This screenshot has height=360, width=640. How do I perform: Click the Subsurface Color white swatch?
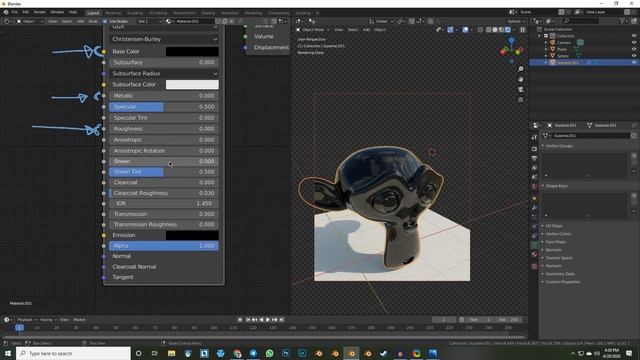[x=192, y=84]
